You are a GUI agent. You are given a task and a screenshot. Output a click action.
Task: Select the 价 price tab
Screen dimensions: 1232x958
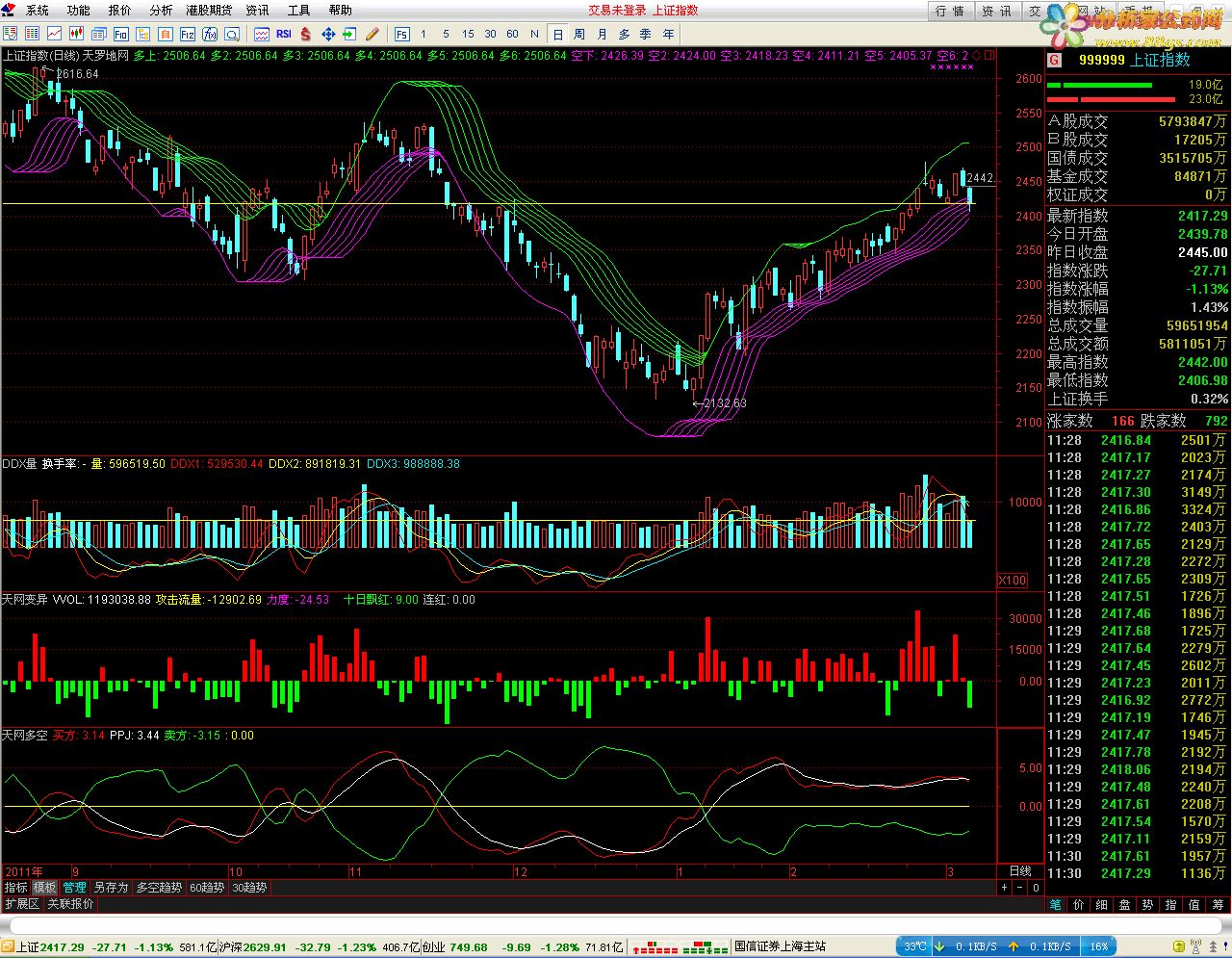pyautogui.click(x=1079, y=905)
